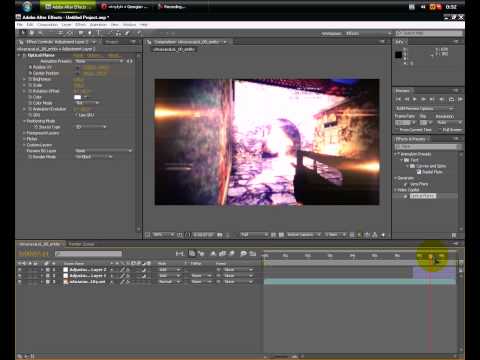Open File menu
This screenshot has height=360, width=480.
click(20, 25)
